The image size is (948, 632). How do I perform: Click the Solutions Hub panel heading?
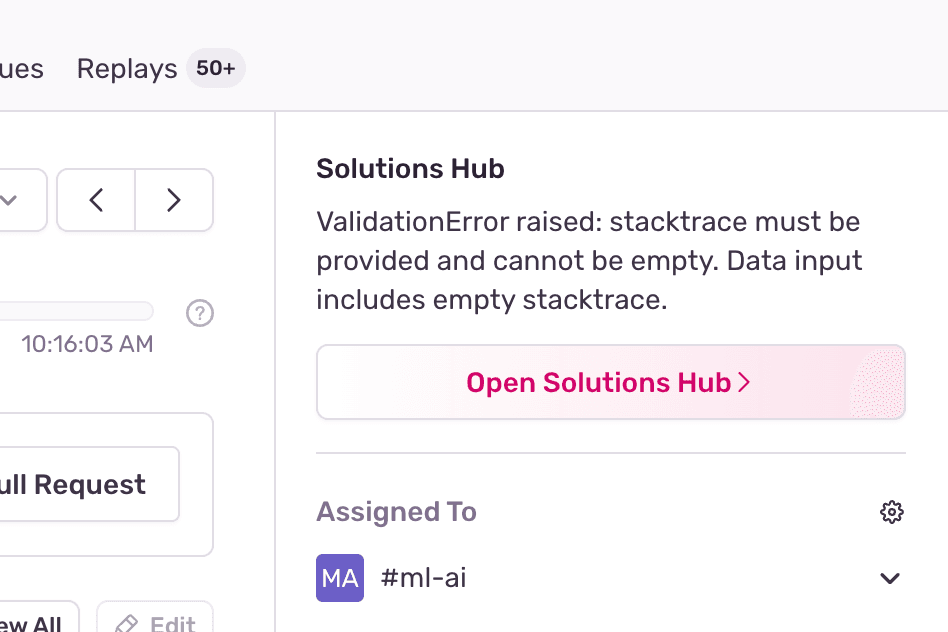pos(410,168)
